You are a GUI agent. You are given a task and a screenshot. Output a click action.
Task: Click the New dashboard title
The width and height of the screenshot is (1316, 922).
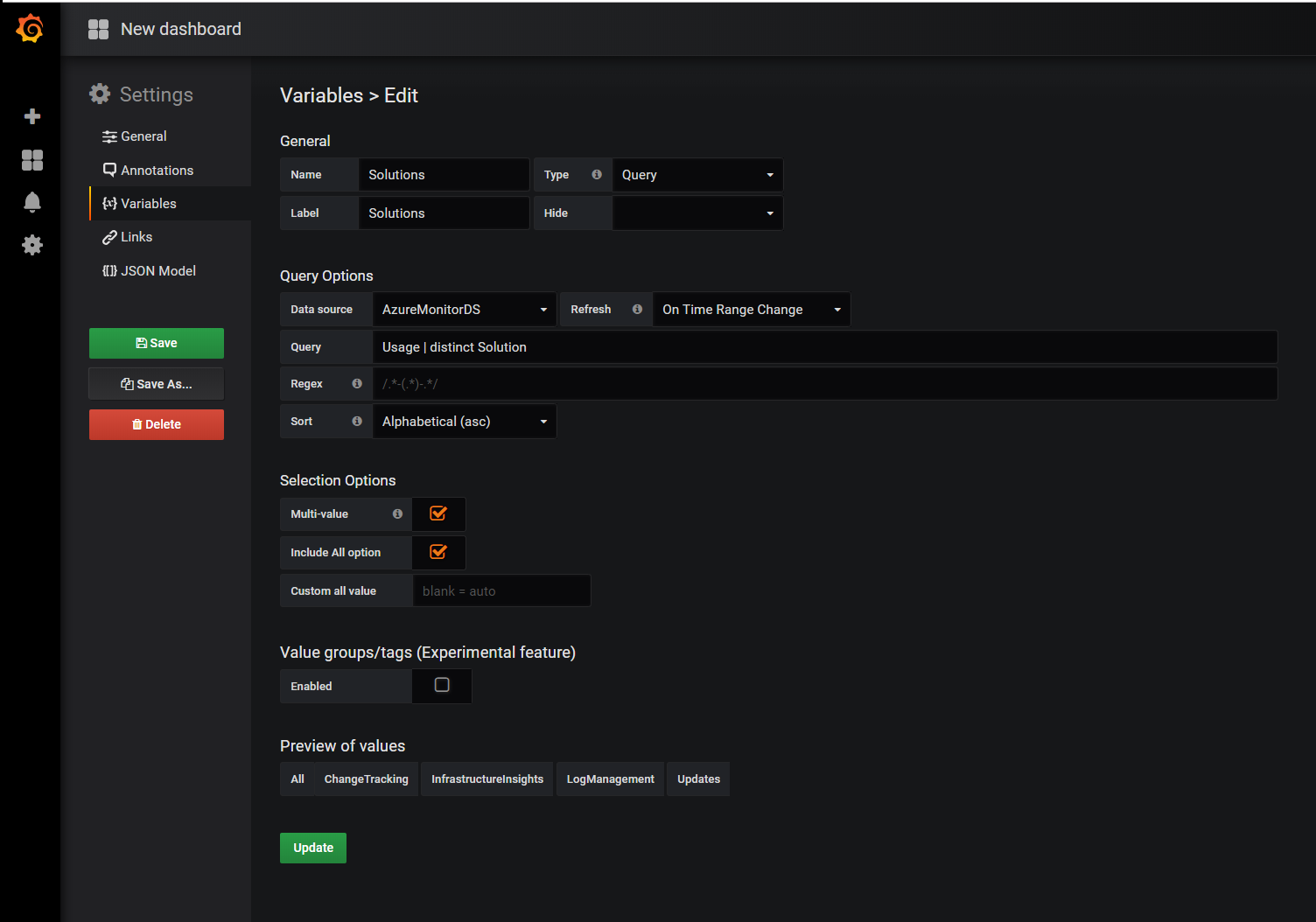click(x=181, y=29)
